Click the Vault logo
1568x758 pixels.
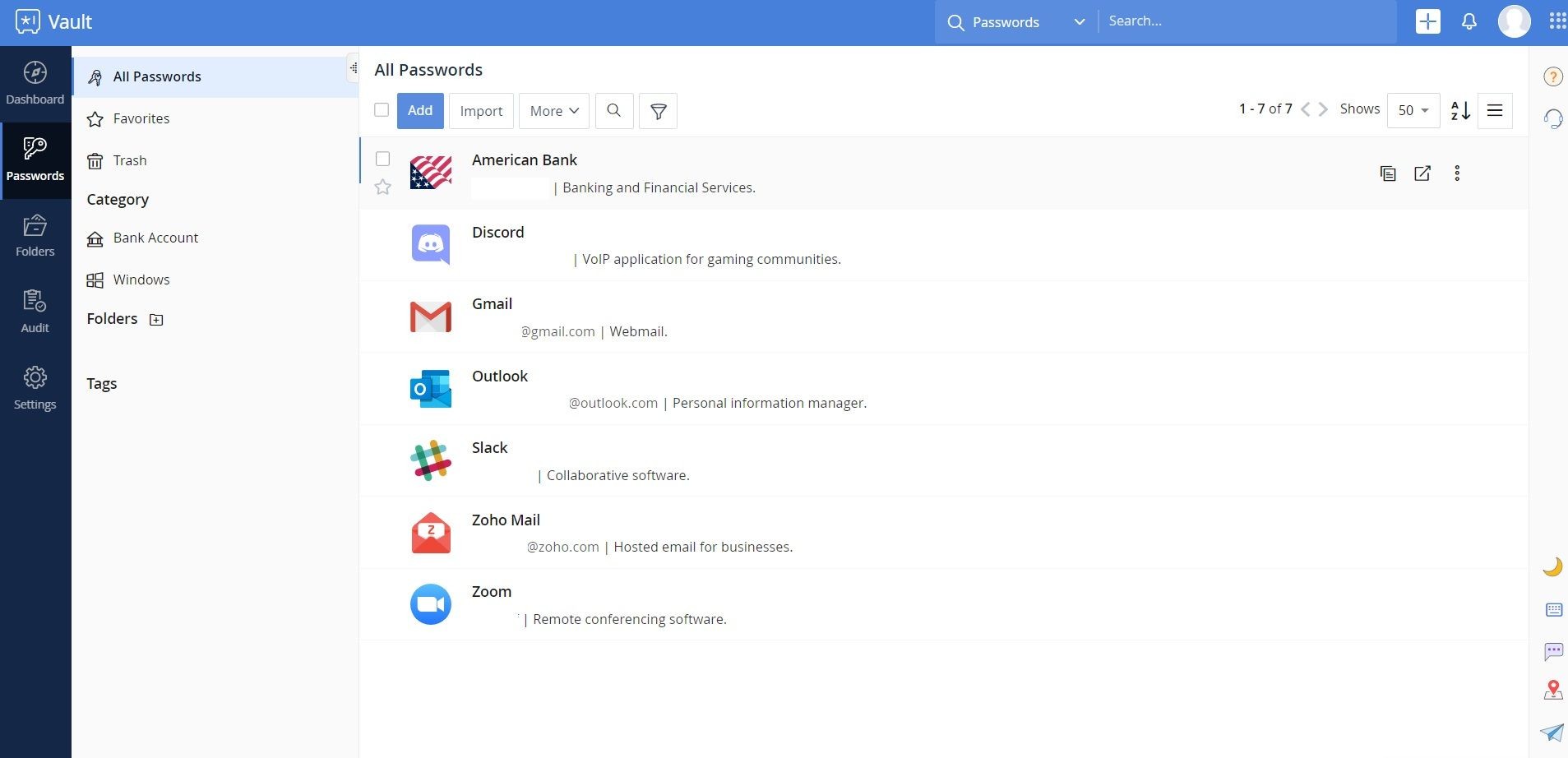pos(54,21)
